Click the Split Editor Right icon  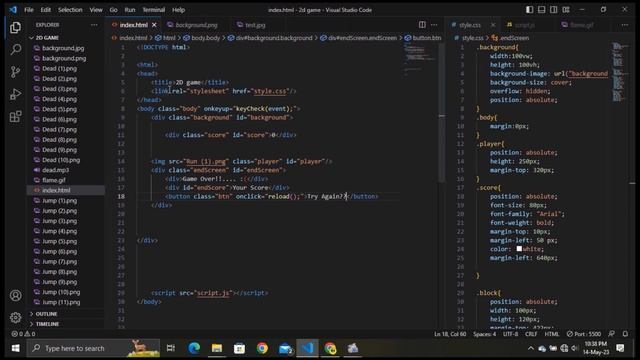point(422,24)
